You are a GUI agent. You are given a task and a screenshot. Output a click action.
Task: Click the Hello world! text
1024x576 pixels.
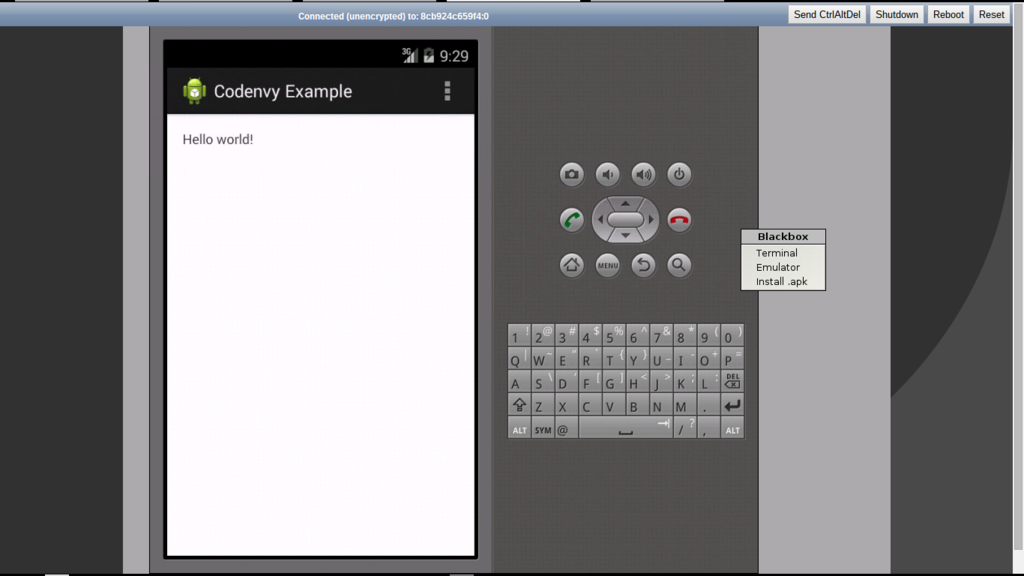(217, 139)
